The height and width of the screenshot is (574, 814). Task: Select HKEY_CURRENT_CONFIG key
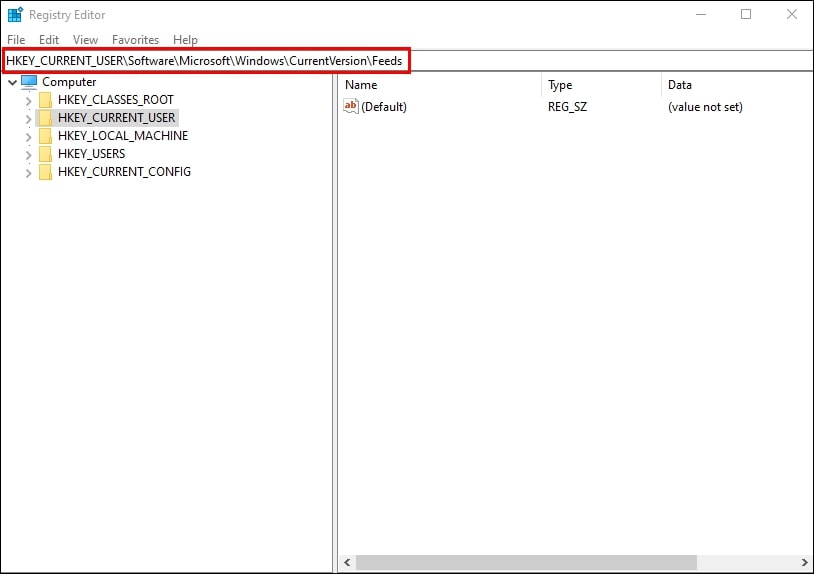(x=124, y=172)
